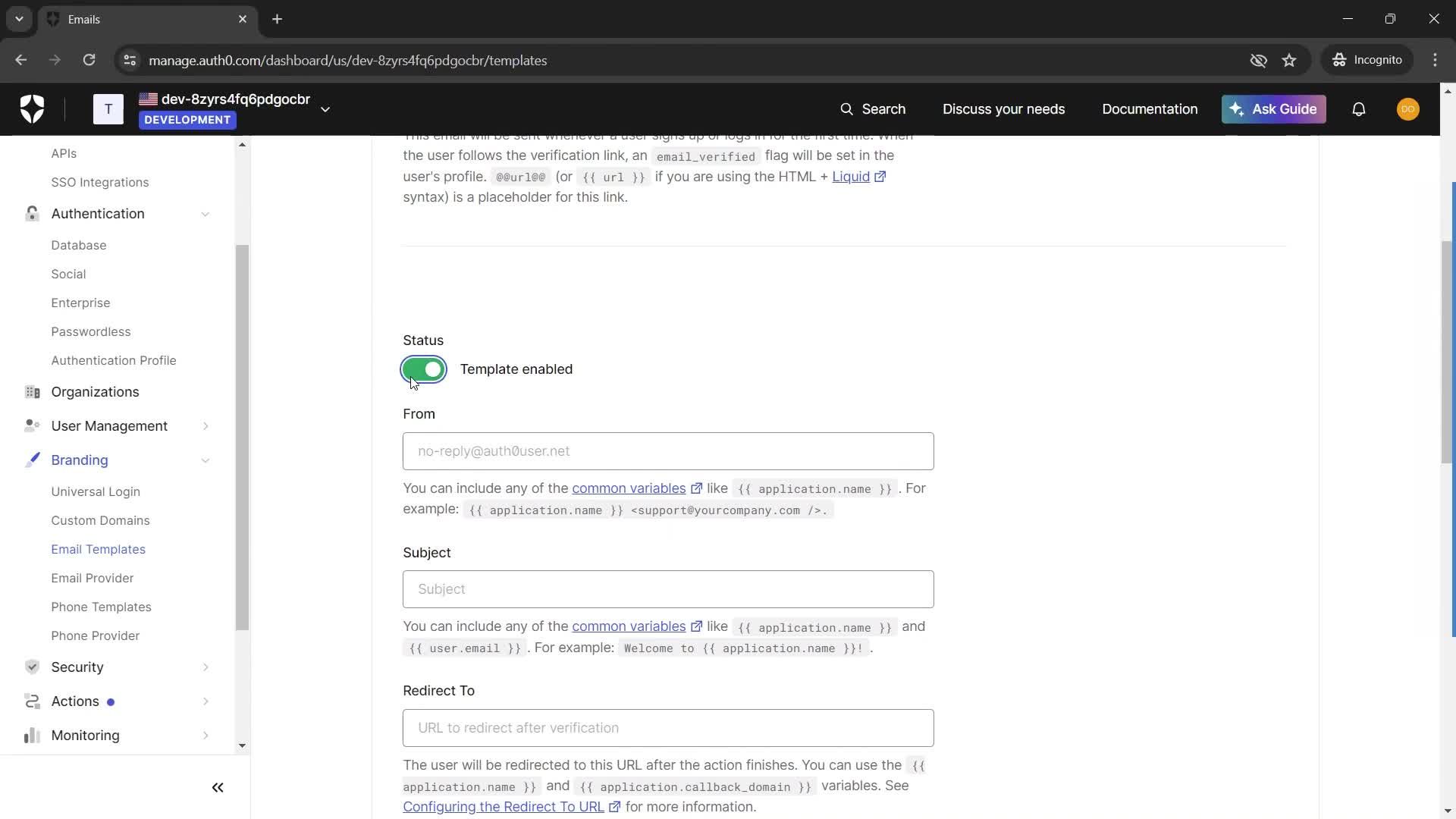Expand the Monitoring section chevron
The width and height of the screenshot is (1456, 819).
click(206, 736)
